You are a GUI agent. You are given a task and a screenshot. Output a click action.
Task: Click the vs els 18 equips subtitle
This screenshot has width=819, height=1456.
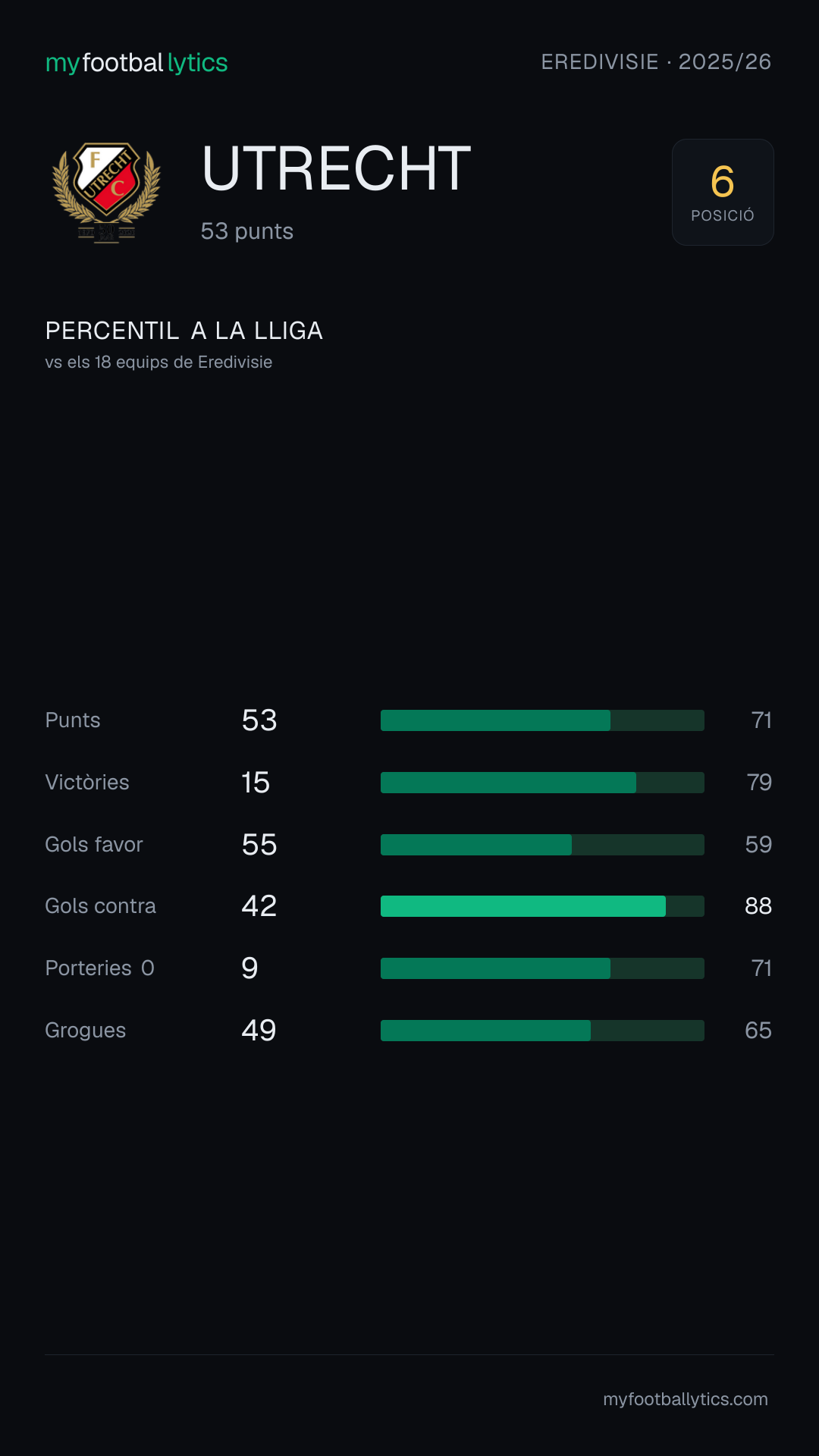pyautogui.click(x=158, y=362)
